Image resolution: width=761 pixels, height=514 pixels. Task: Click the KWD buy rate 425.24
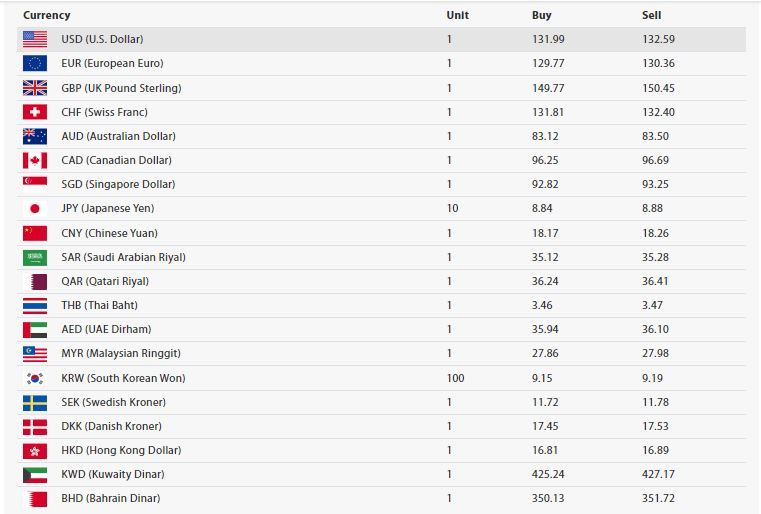(548, 474)
